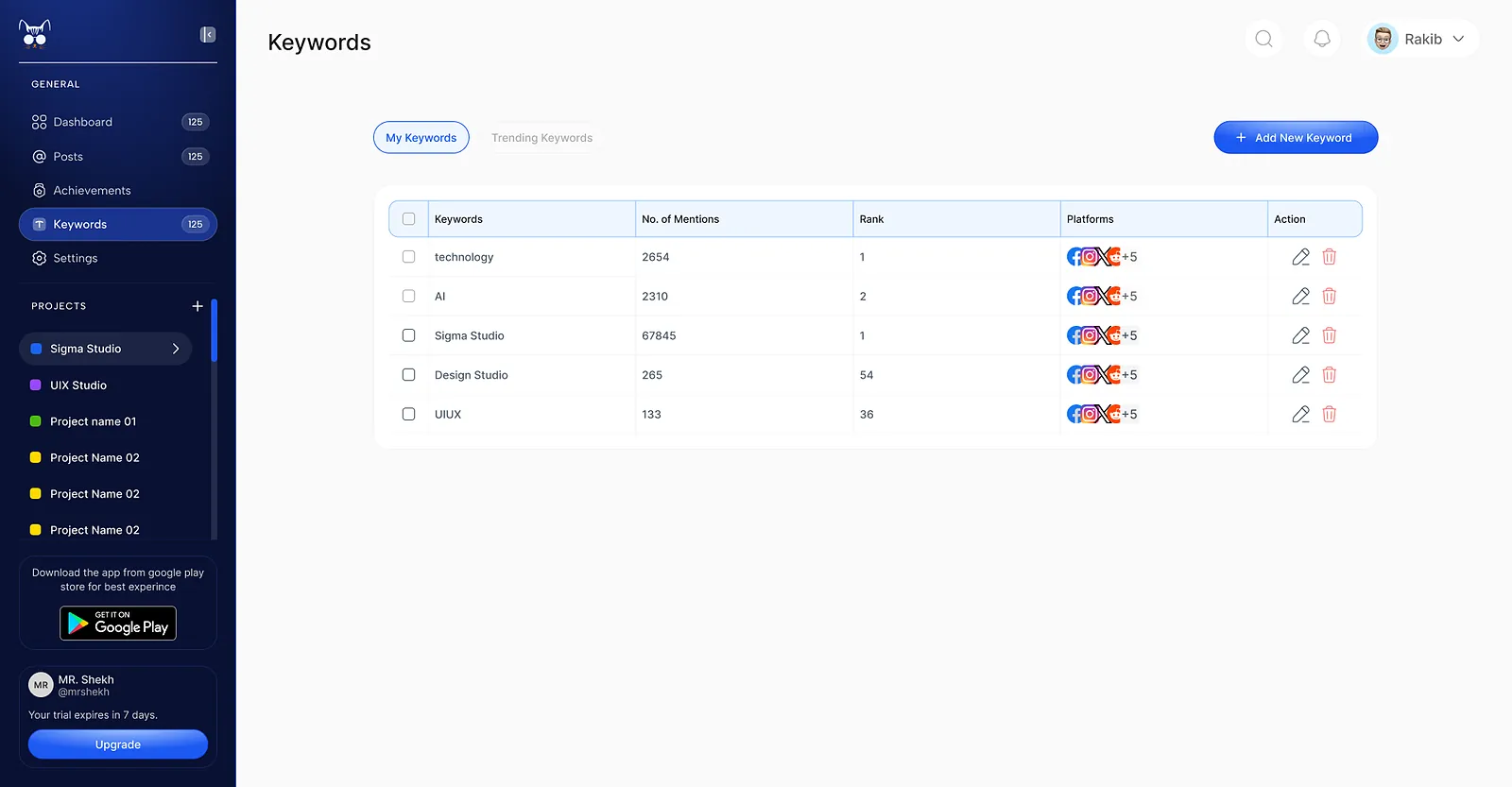
Task: Delete the UIUX keyword
Action: coord(1329,414)
